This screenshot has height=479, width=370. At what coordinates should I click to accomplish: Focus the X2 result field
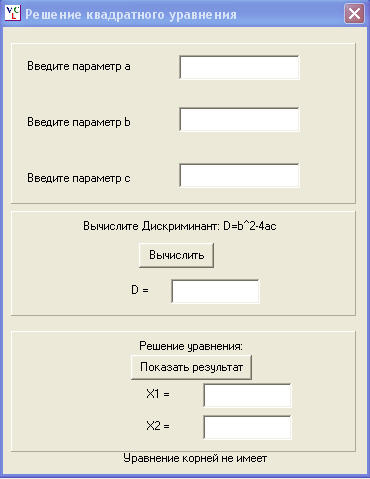click(248, 427)
